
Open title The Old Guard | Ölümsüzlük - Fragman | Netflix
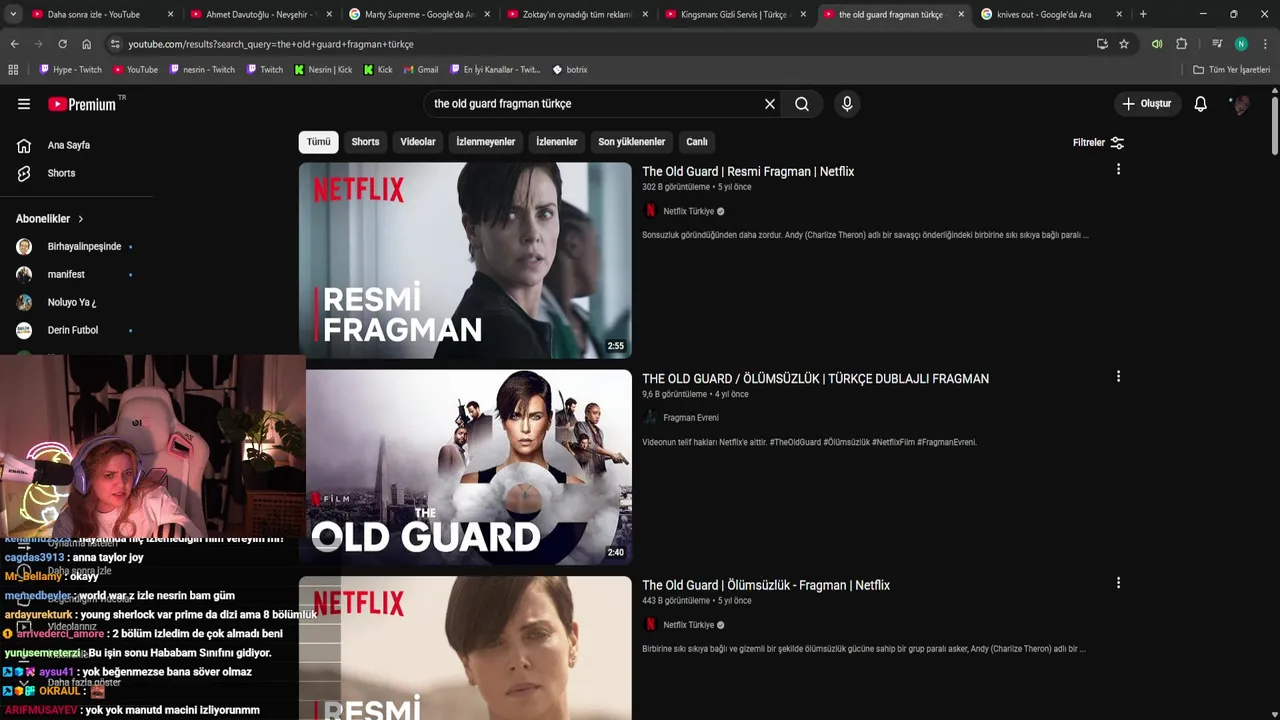(766, 585)
